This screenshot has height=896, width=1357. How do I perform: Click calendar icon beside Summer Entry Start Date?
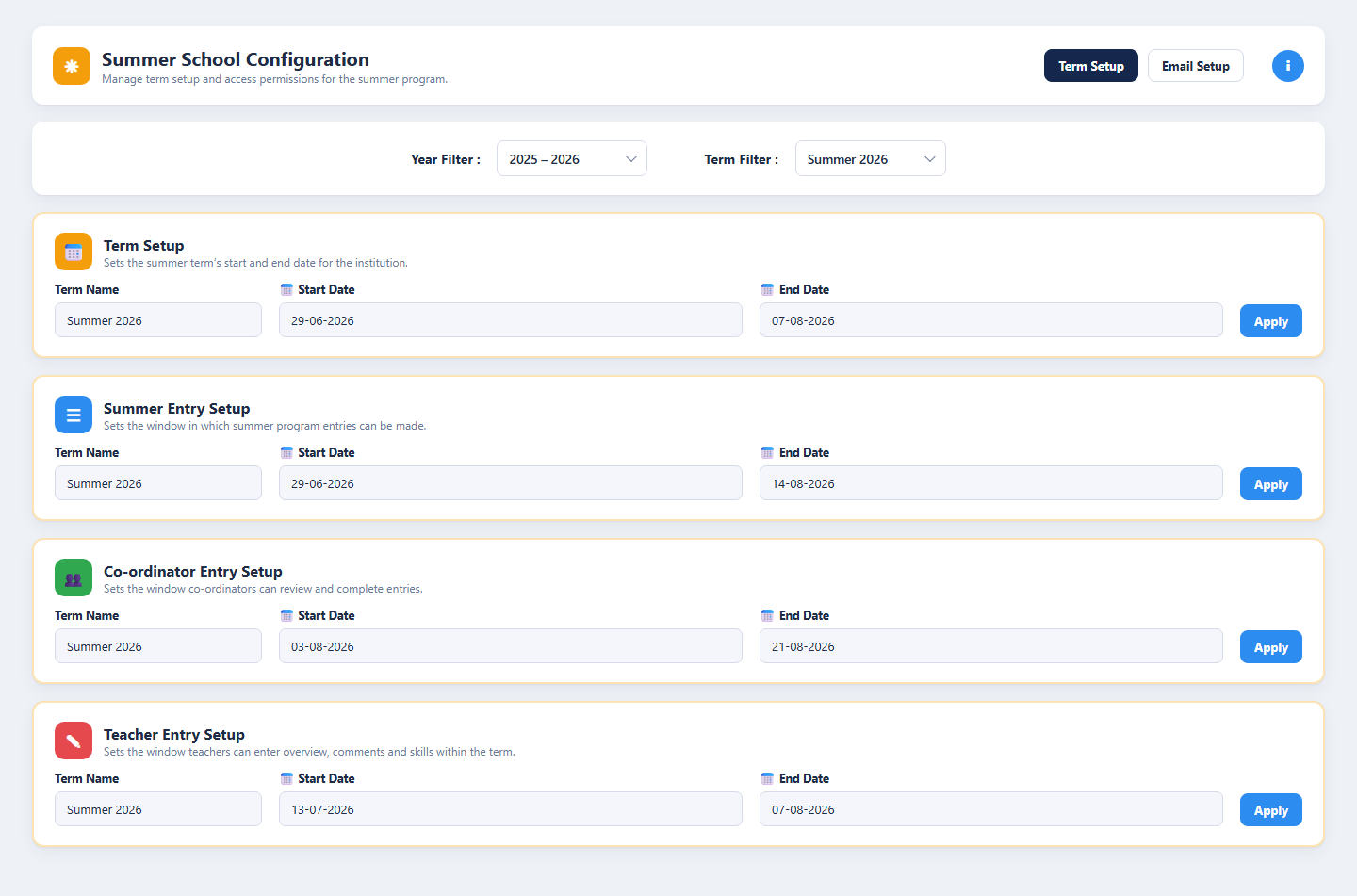(286, 452)
